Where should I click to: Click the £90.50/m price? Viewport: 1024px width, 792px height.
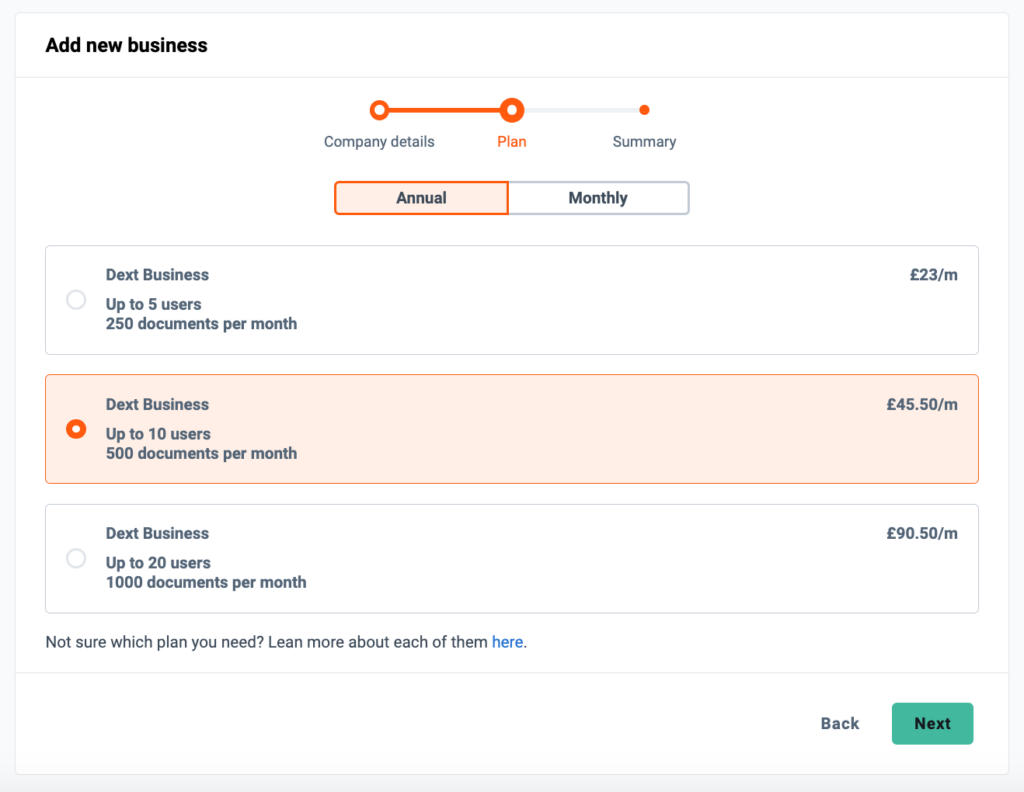(922, 533)
